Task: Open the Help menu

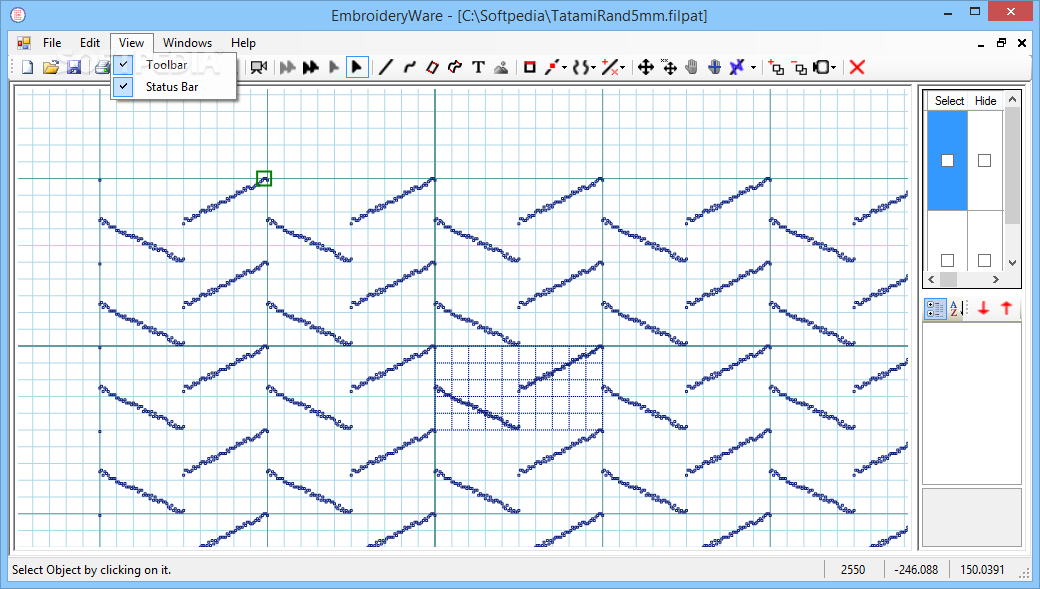Action: [243, 42]
